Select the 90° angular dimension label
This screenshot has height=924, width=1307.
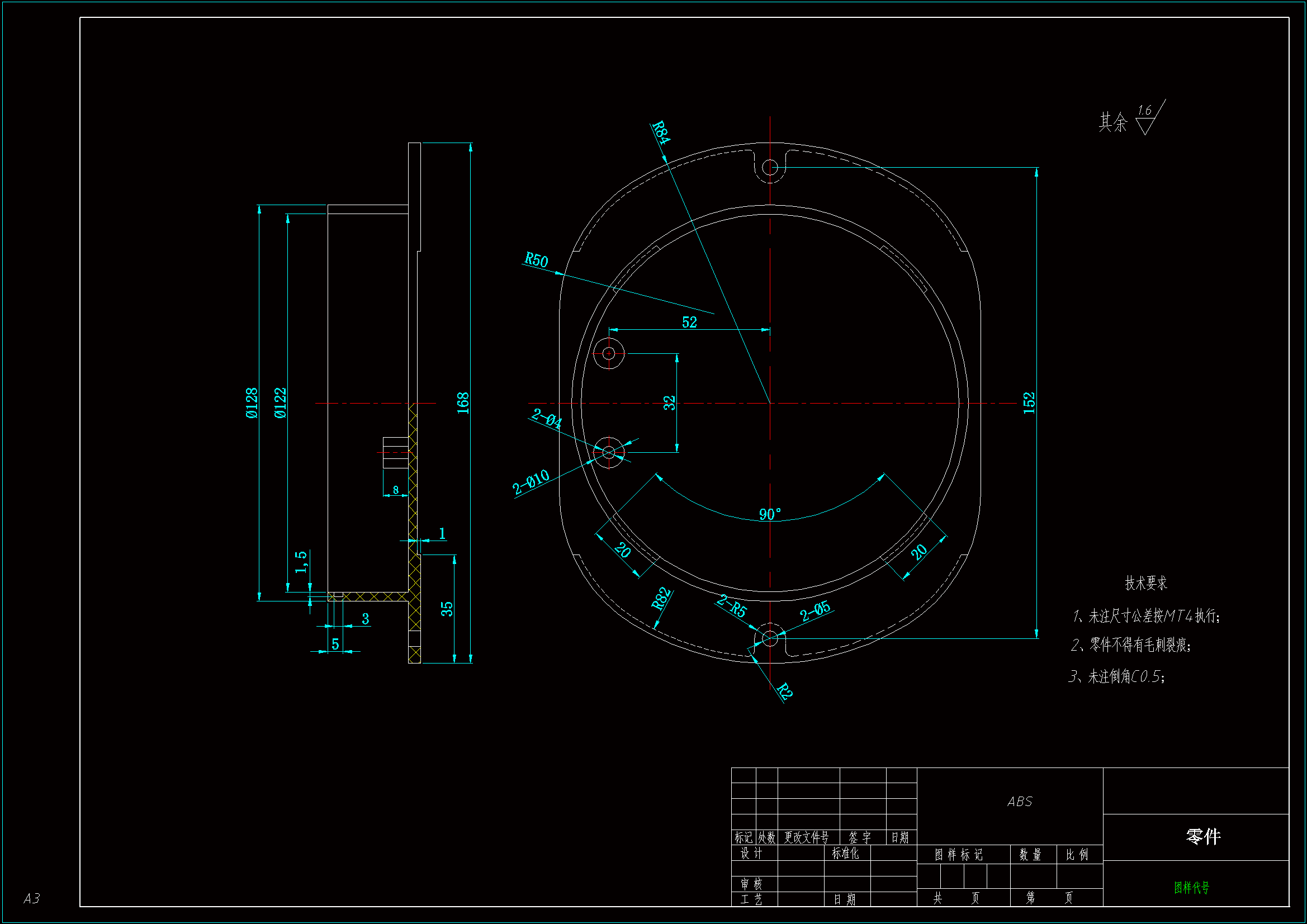[x=770, y=515]
